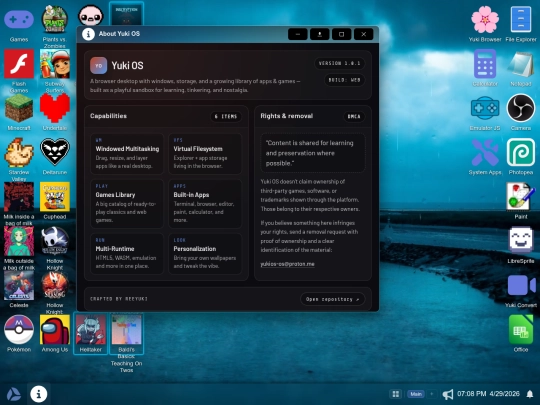Select the Virtual Filesystem capability card

click(x=205, y=153)
